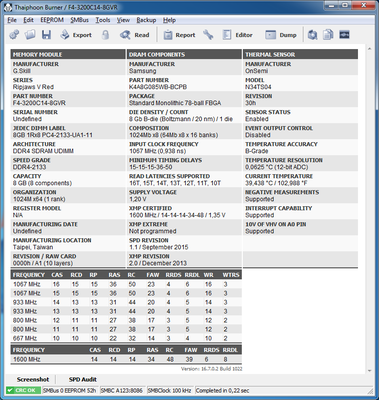Click the Open file folder icon
This screenshot has height=400, width=379.
point(30,35)
